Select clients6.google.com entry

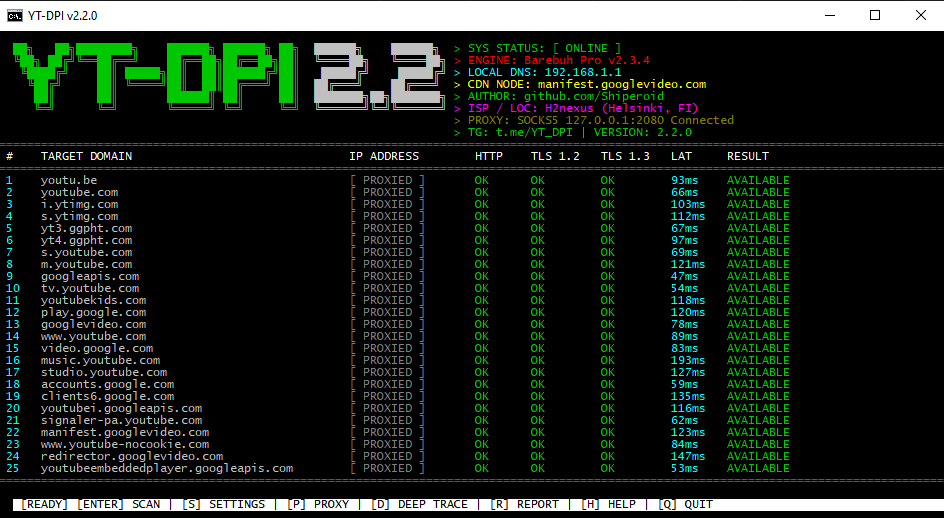(108, 396)
